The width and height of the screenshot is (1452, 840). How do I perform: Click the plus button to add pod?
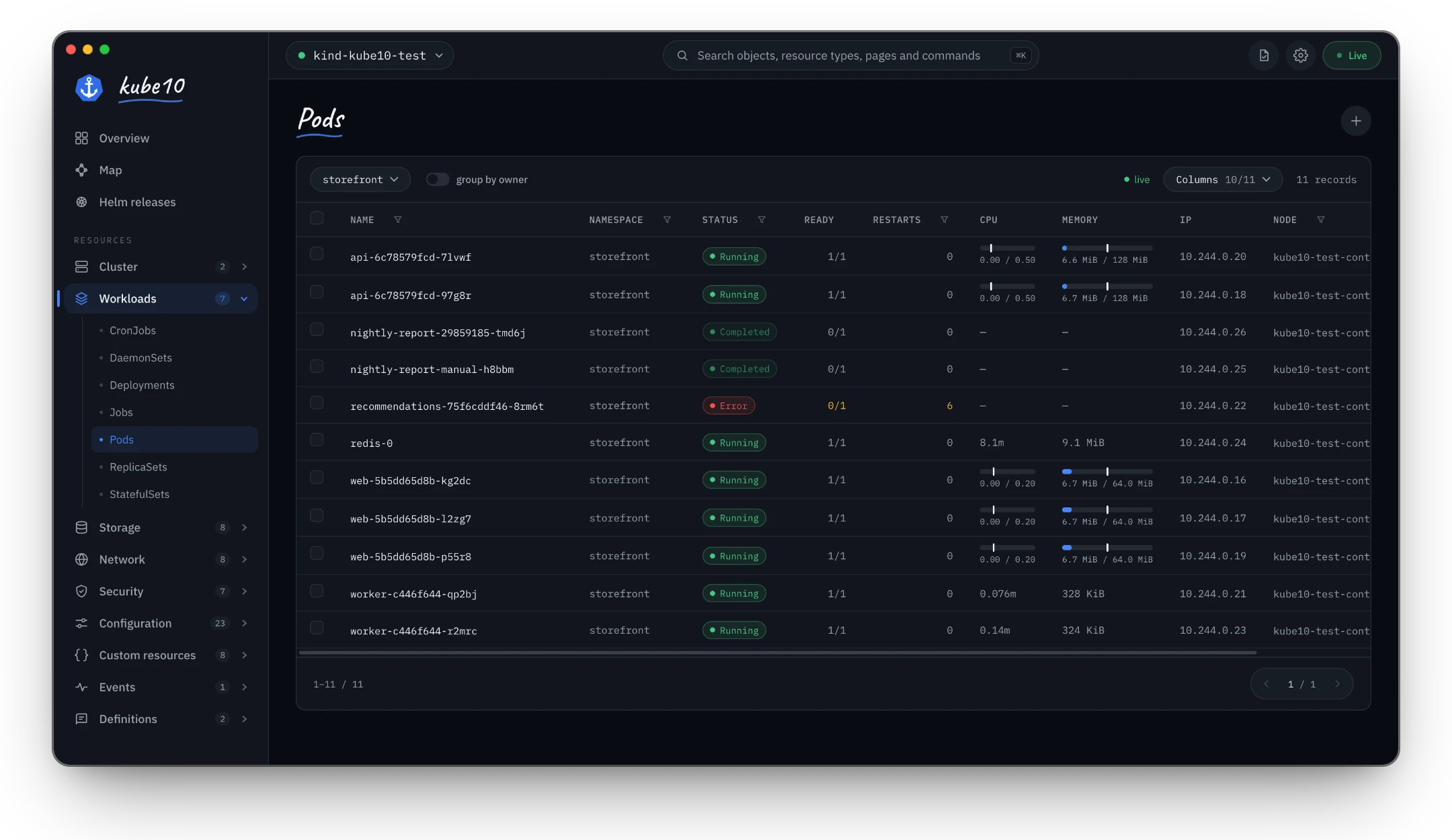tap(1356, 121)
